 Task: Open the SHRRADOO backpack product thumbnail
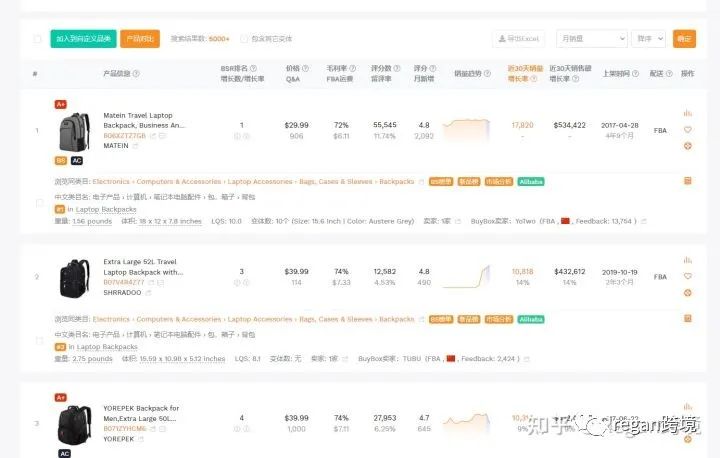[x=74, y=278]
